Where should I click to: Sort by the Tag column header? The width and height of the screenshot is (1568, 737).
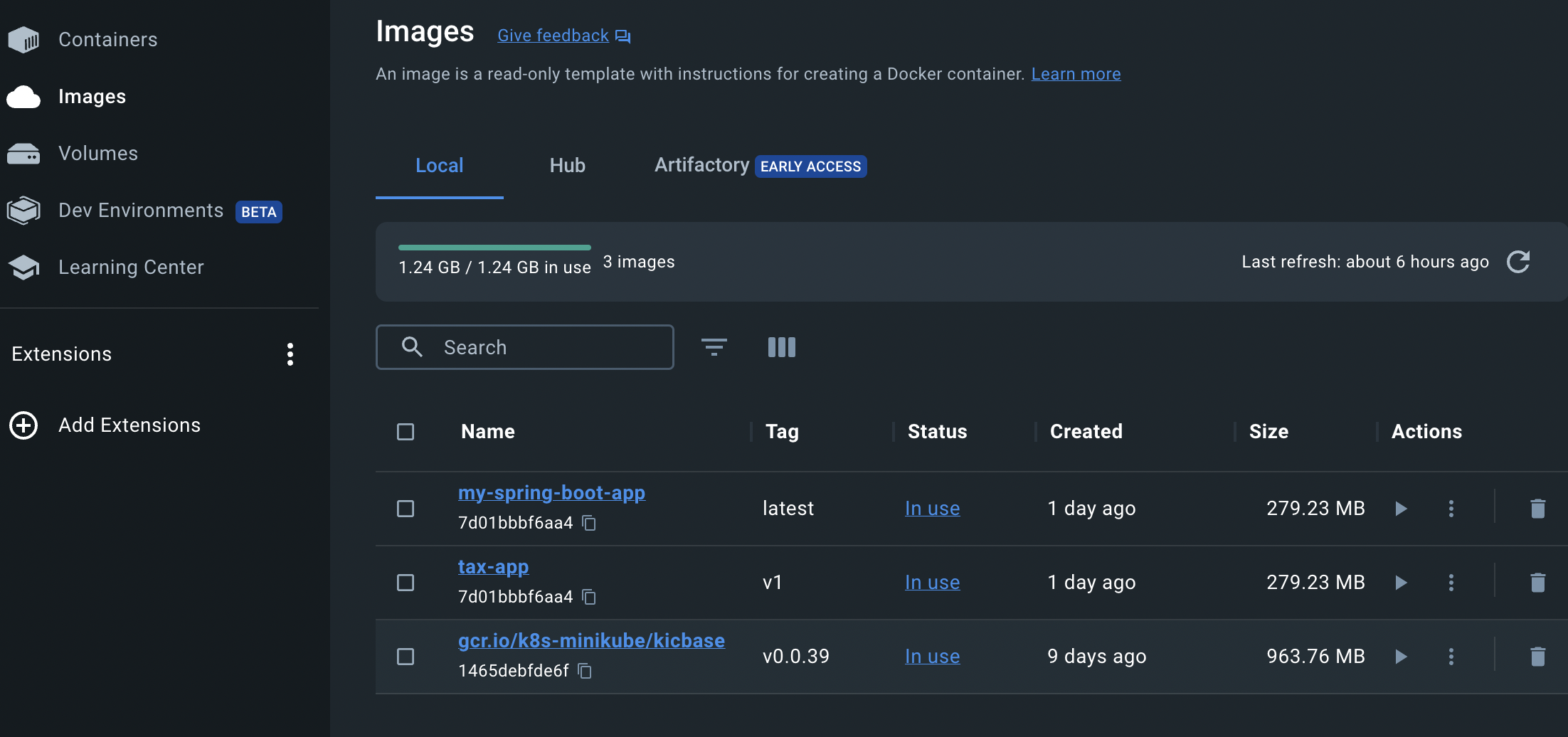[782, 432]
